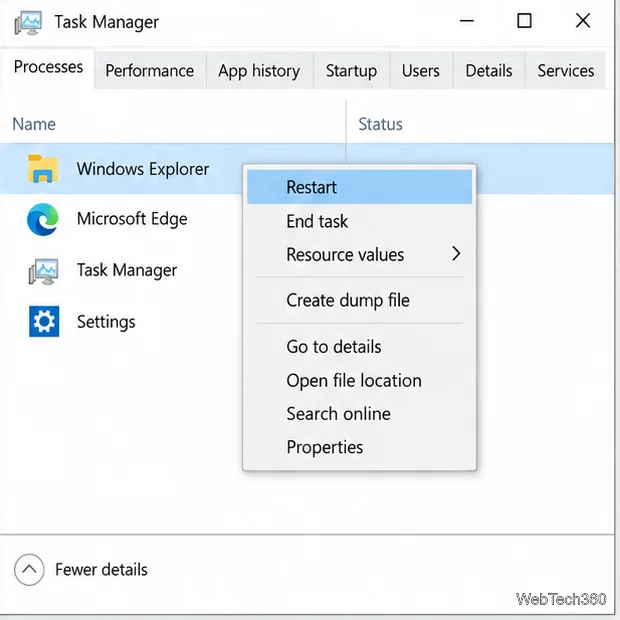
Task: Switch to the Performance tab
Action: click(150, 71)
